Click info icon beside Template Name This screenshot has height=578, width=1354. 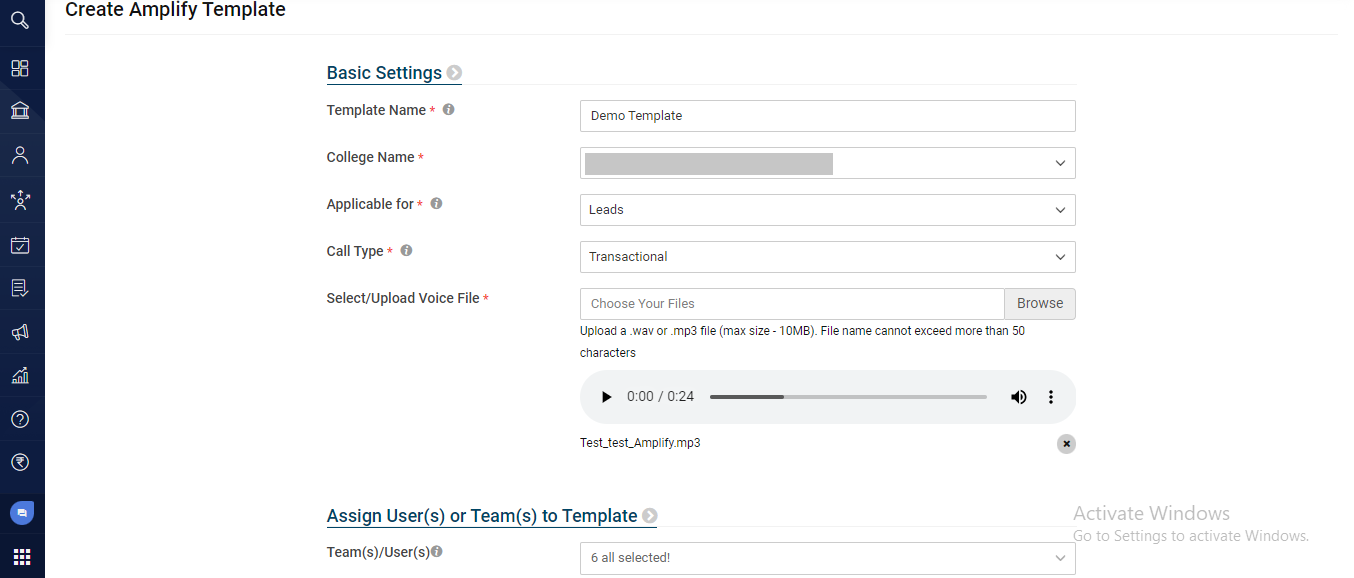[448, 110]
